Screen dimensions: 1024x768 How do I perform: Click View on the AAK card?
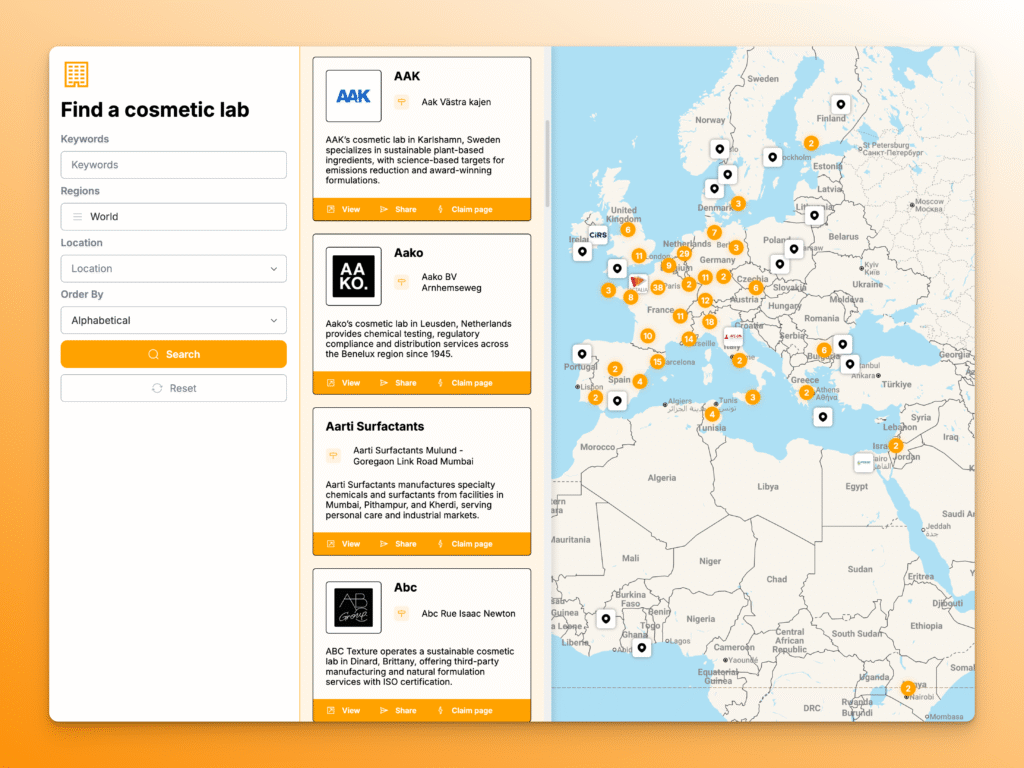tap(343, 210)
